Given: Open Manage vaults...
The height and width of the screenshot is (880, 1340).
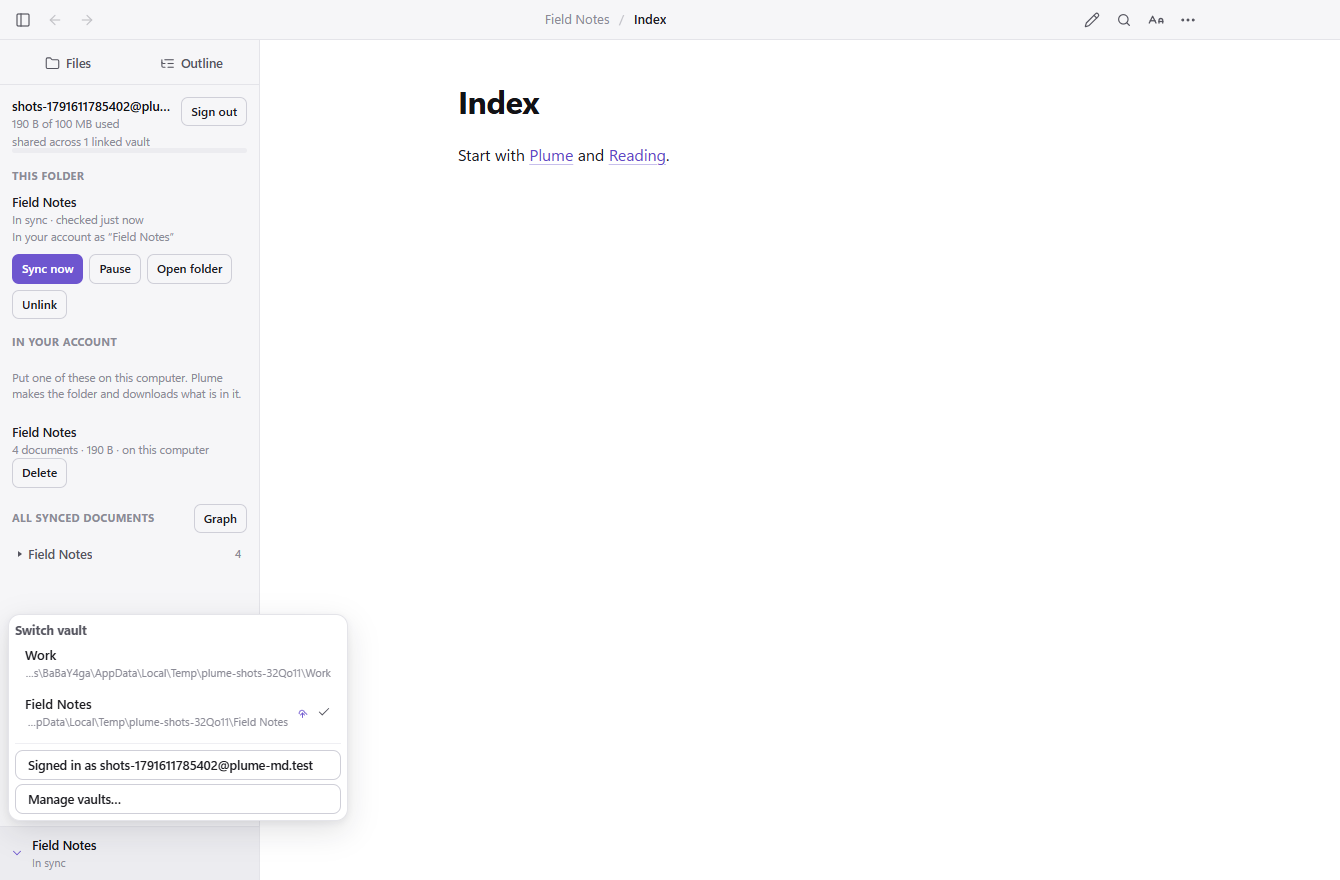Looking at the screenshot, I should click(x=178, y=799).
